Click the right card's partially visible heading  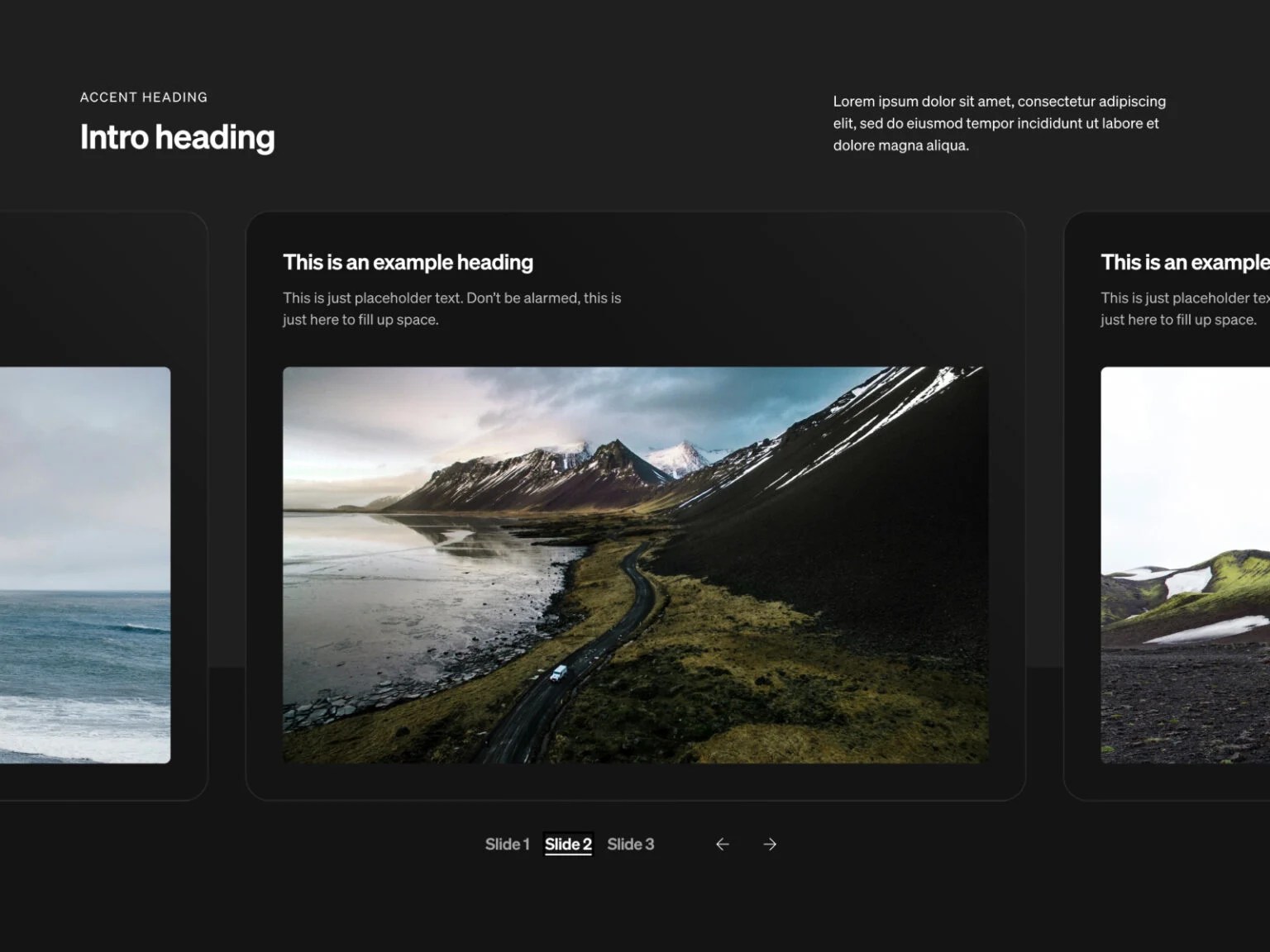(1185, 262)
